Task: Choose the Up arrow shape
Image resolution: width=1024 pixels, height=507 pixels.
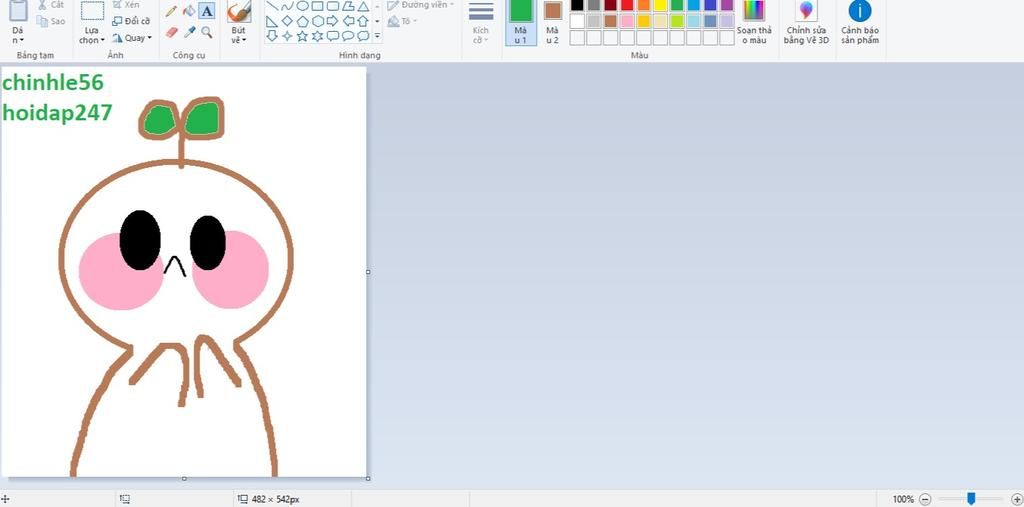Action: click(363, 21)
